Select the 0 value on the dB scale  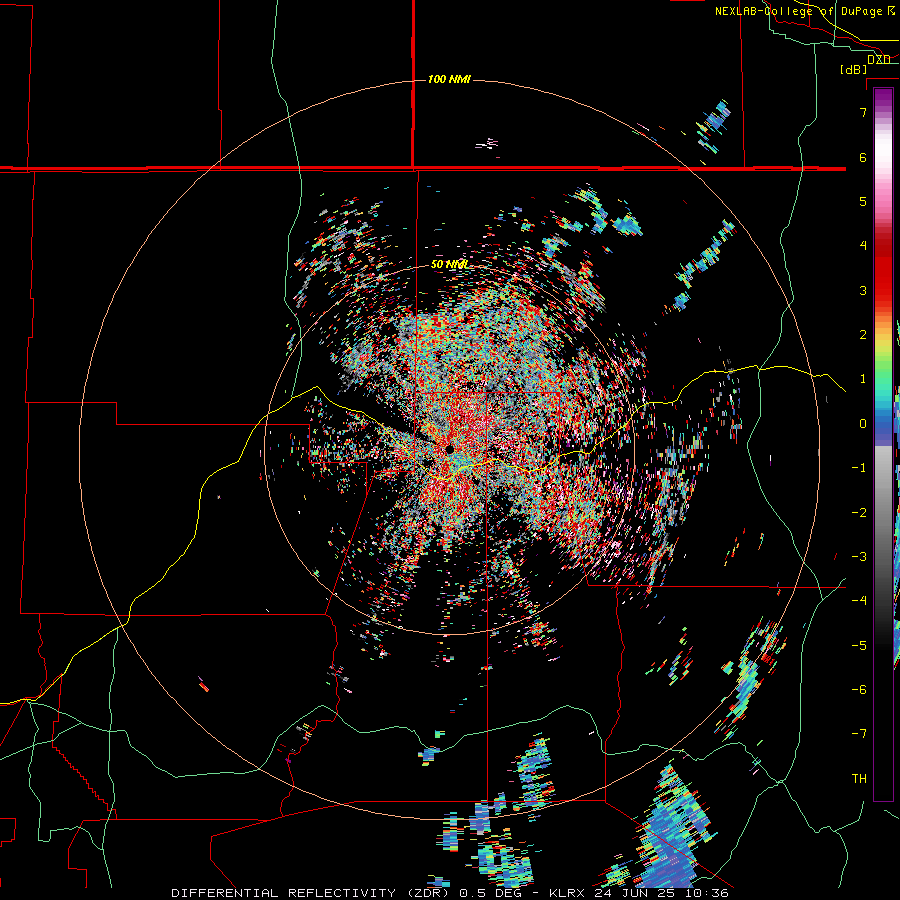tap(863, 424)
